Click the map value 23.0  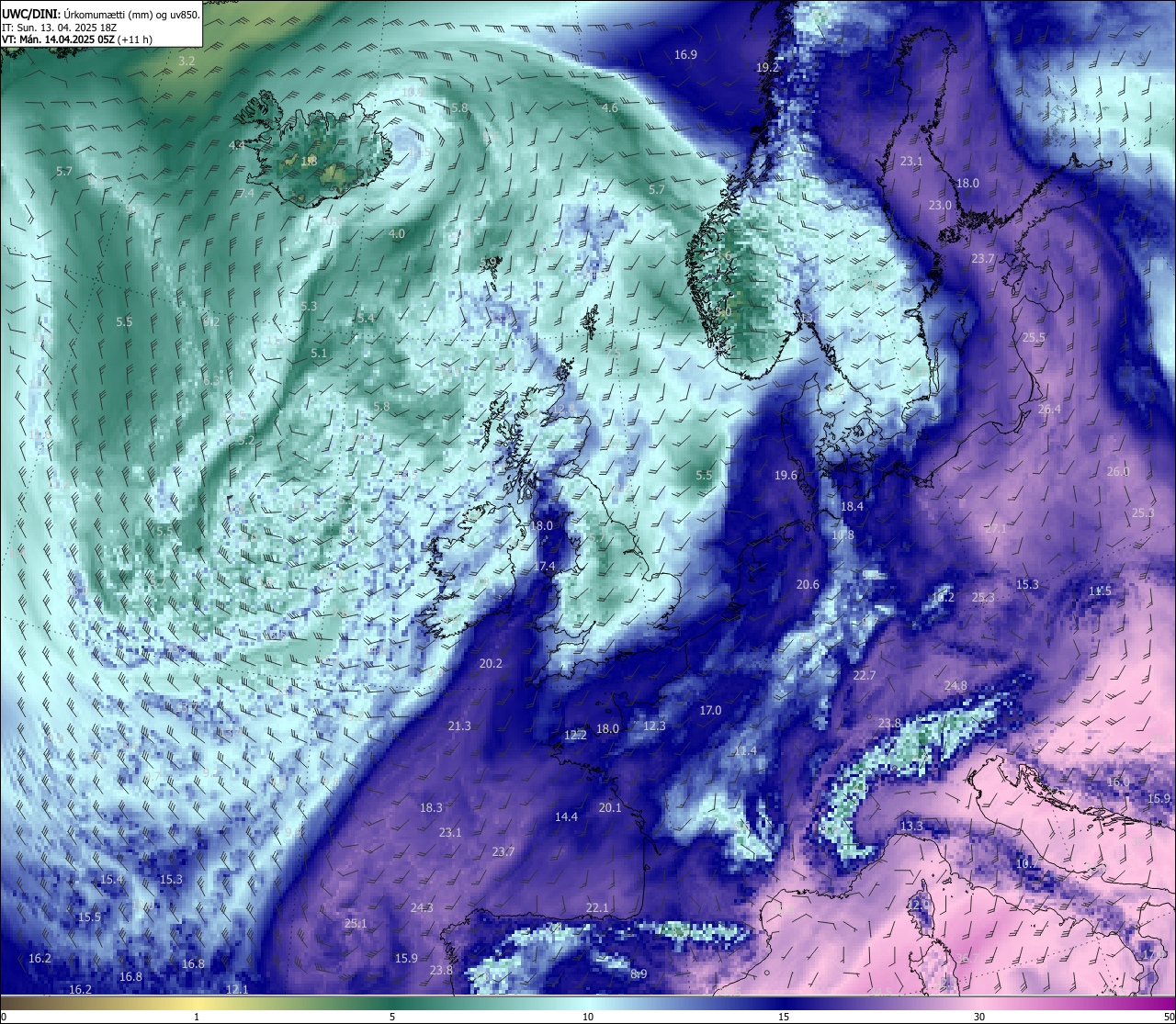(940, 206)
